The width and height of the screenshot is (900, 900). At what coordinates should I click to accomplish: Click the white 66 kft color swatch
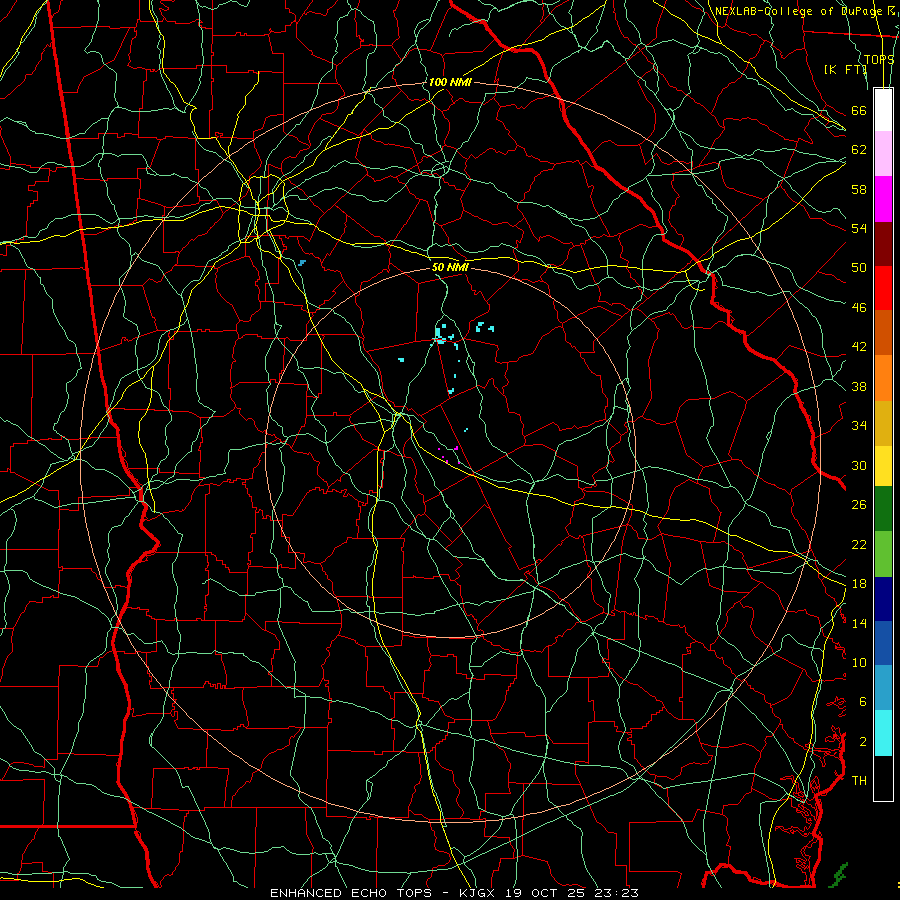(883, 110)
